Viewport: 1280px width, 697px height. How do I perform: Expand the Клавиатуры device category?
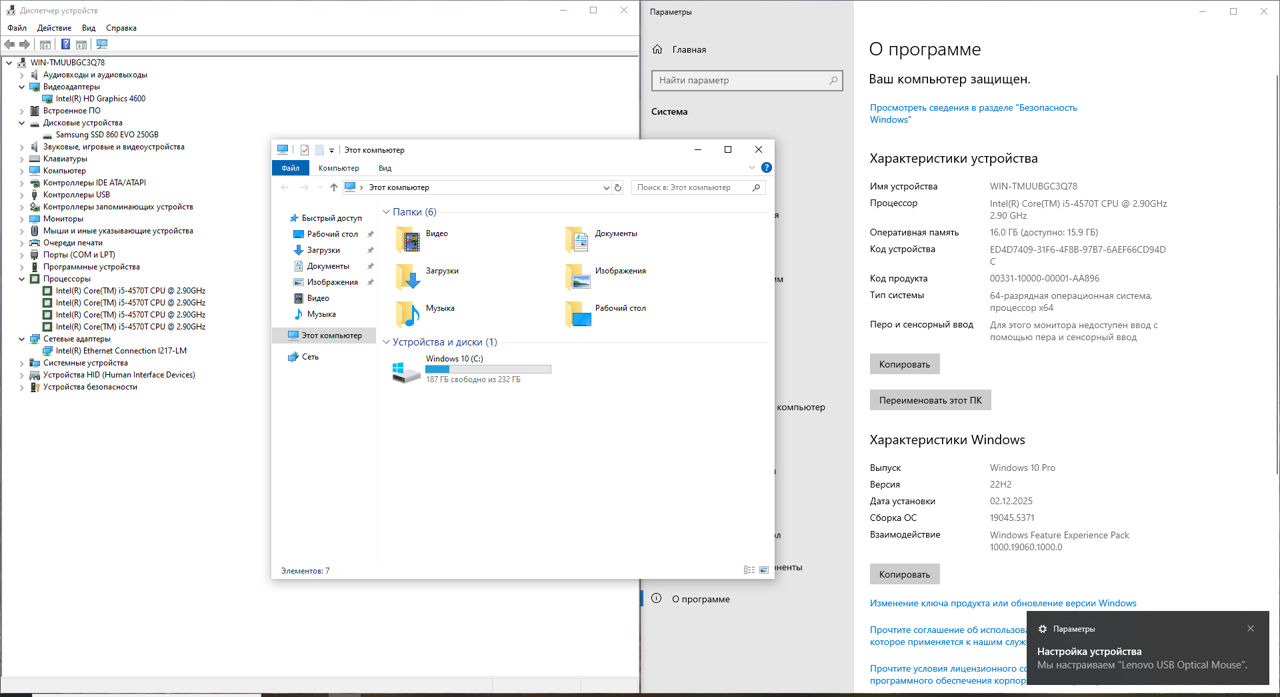pos(22,159)
